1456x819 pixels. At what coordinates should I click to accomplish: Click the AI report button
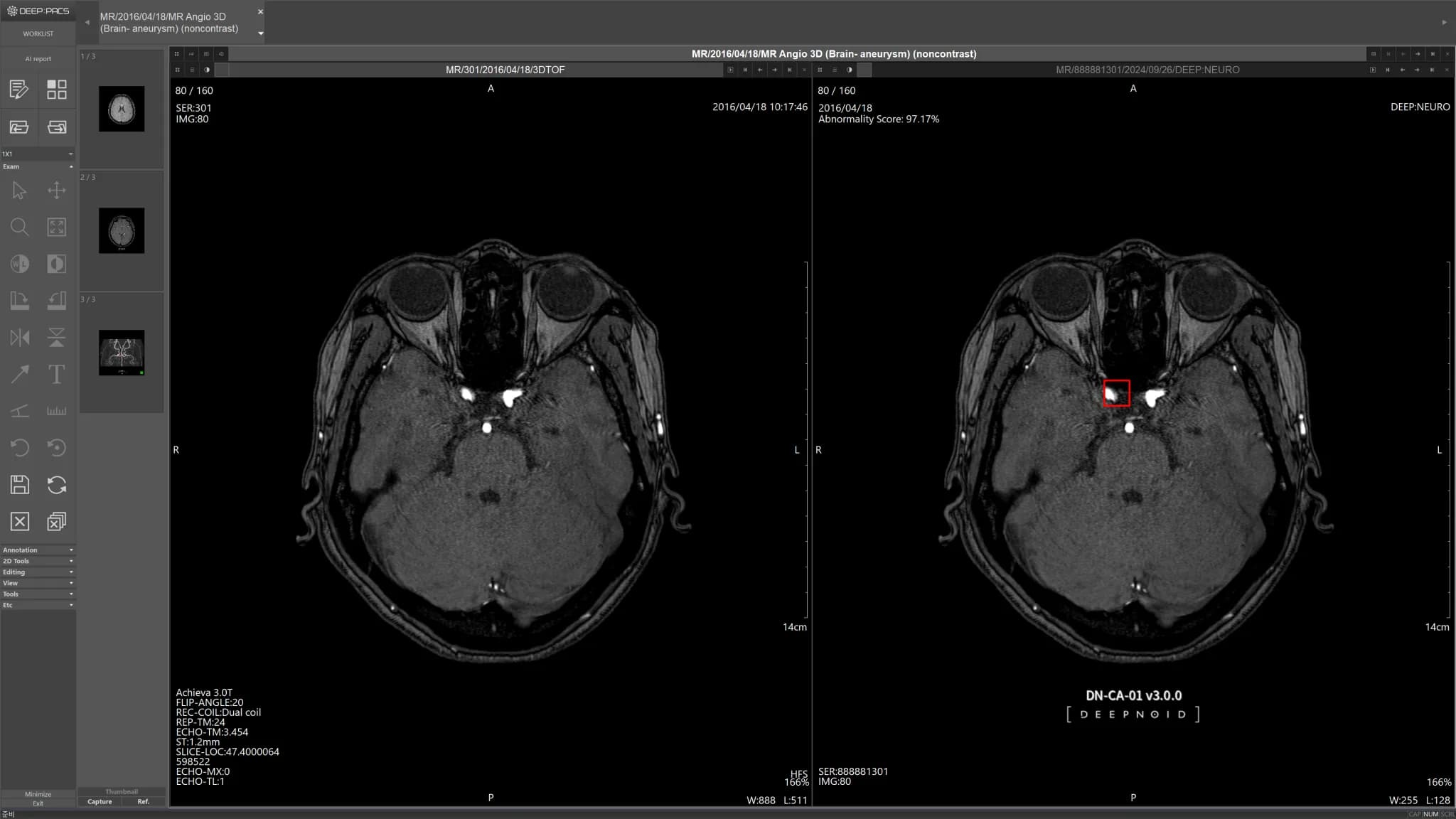[x=38, y=59]
